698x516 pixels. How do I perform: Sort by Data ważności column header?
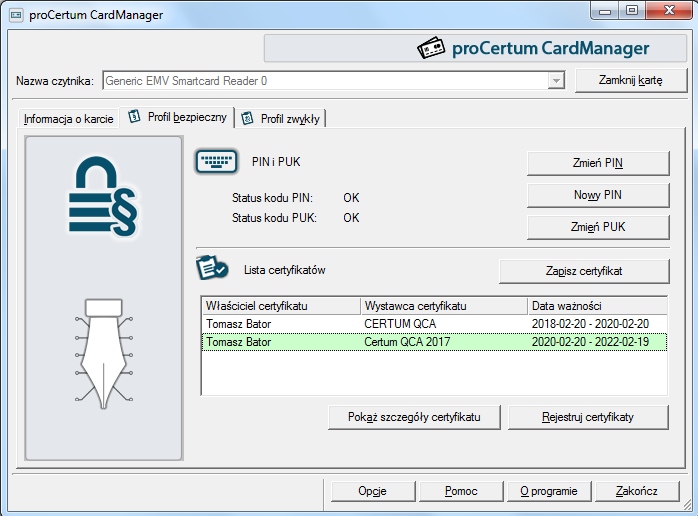click(x=597, y=306)
